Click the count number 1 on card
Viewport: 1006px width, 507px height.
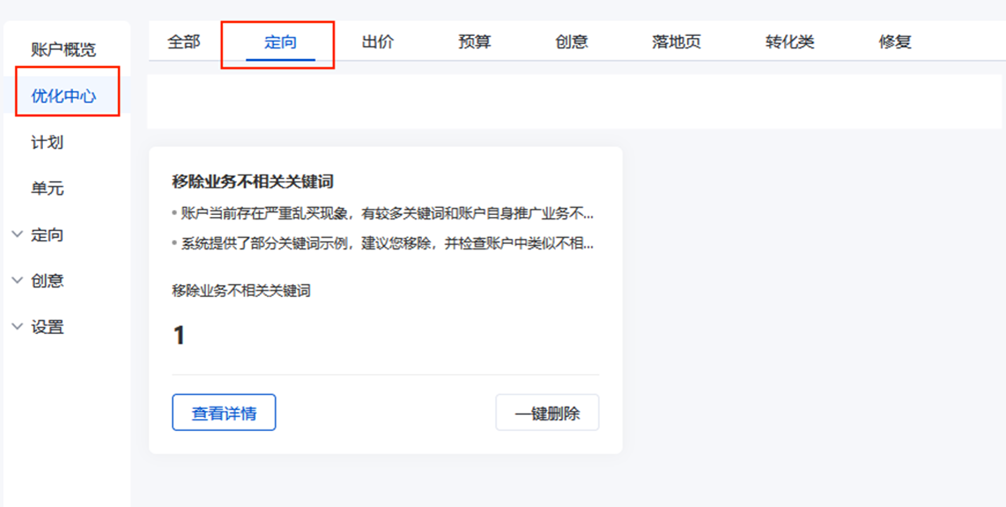click(179, 336)
